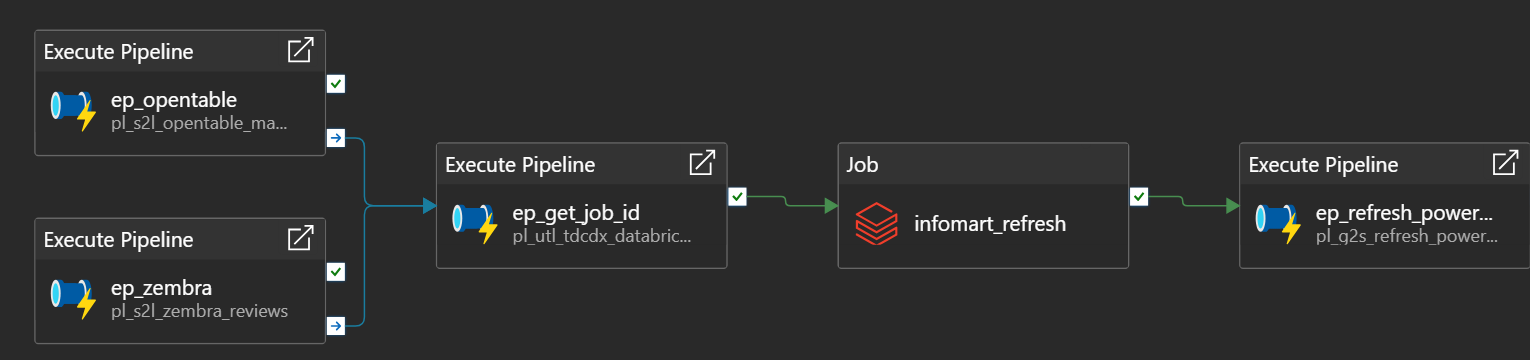Select ep_get_job_id success output checkmark
Viewport: 1530px width, 360px height.
point(738,197)
